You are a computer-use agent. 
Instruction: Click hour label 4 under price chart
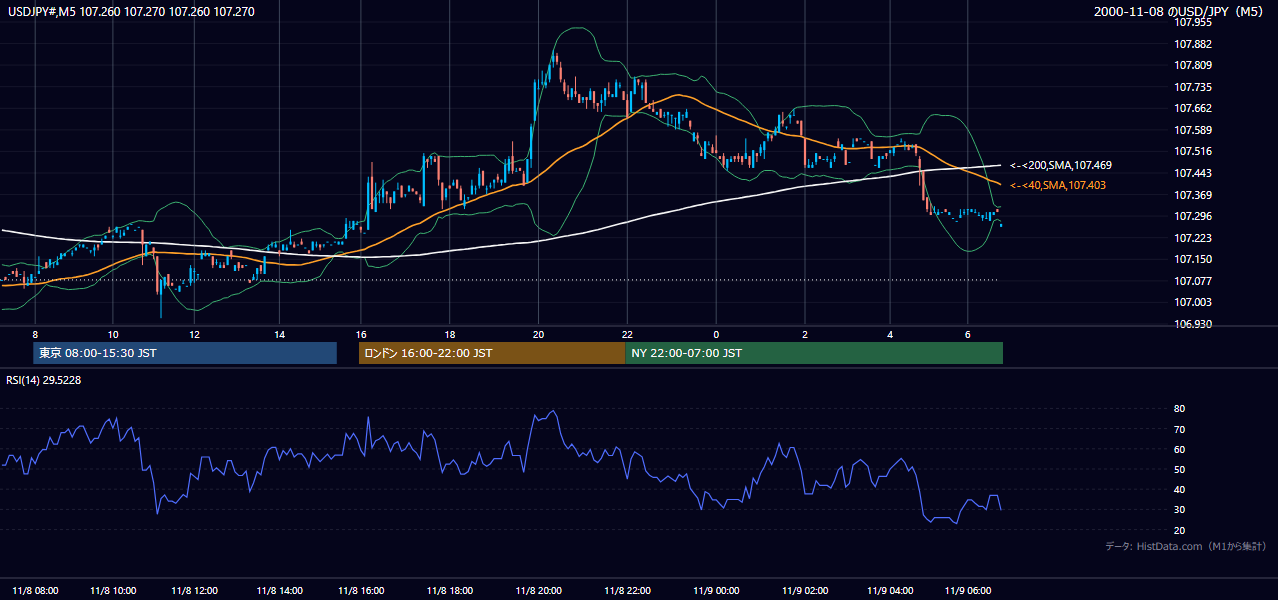pyautogui.click(x=890, y=334)
